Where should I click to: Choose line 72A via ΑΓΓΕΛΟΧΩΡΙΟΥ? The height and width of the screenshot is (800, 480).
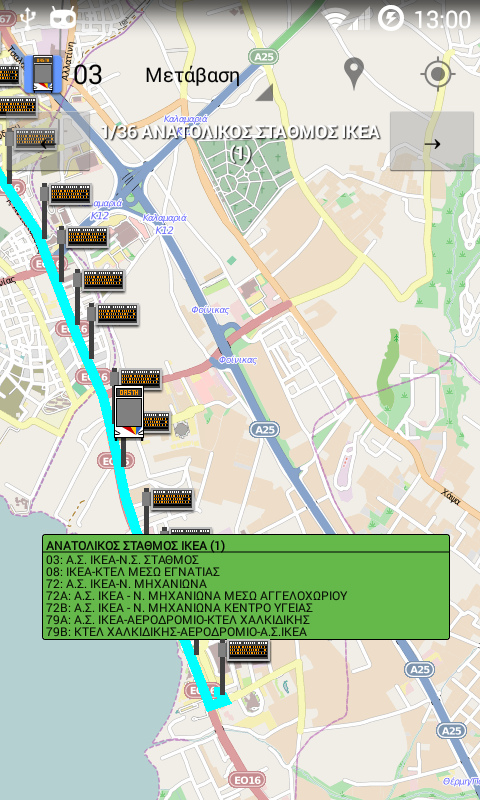point(196,596)
